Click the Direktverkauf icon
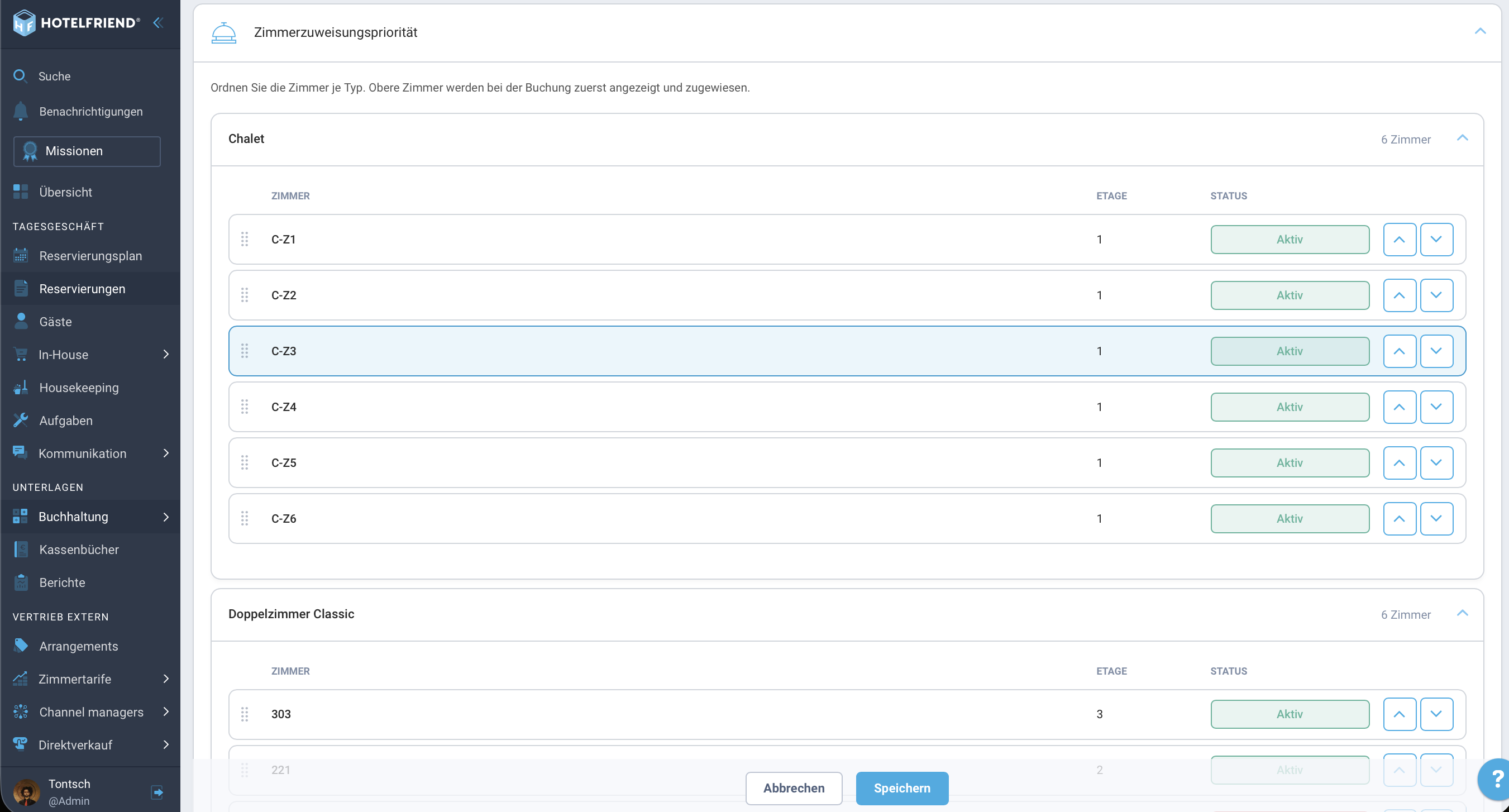 click(21, 743)
